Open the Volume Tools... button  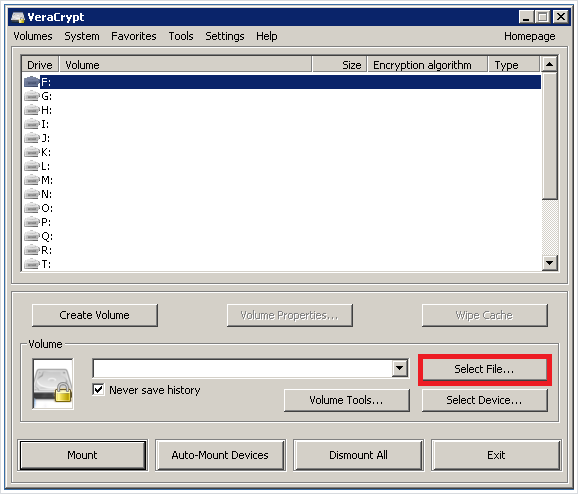tap(347, 400)
